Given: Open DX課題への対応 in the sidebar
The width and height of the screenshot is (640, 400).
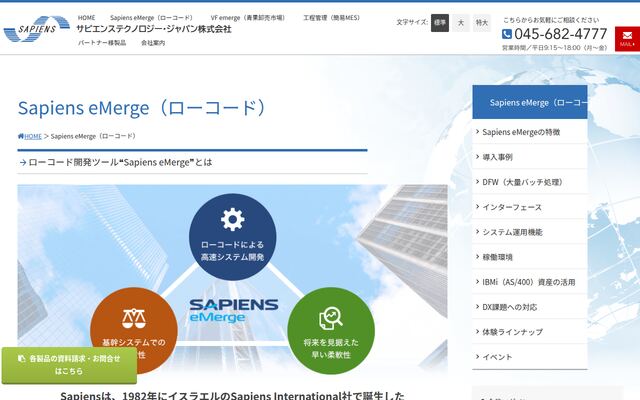Looking at the screenshot, I should coord(530,307).
